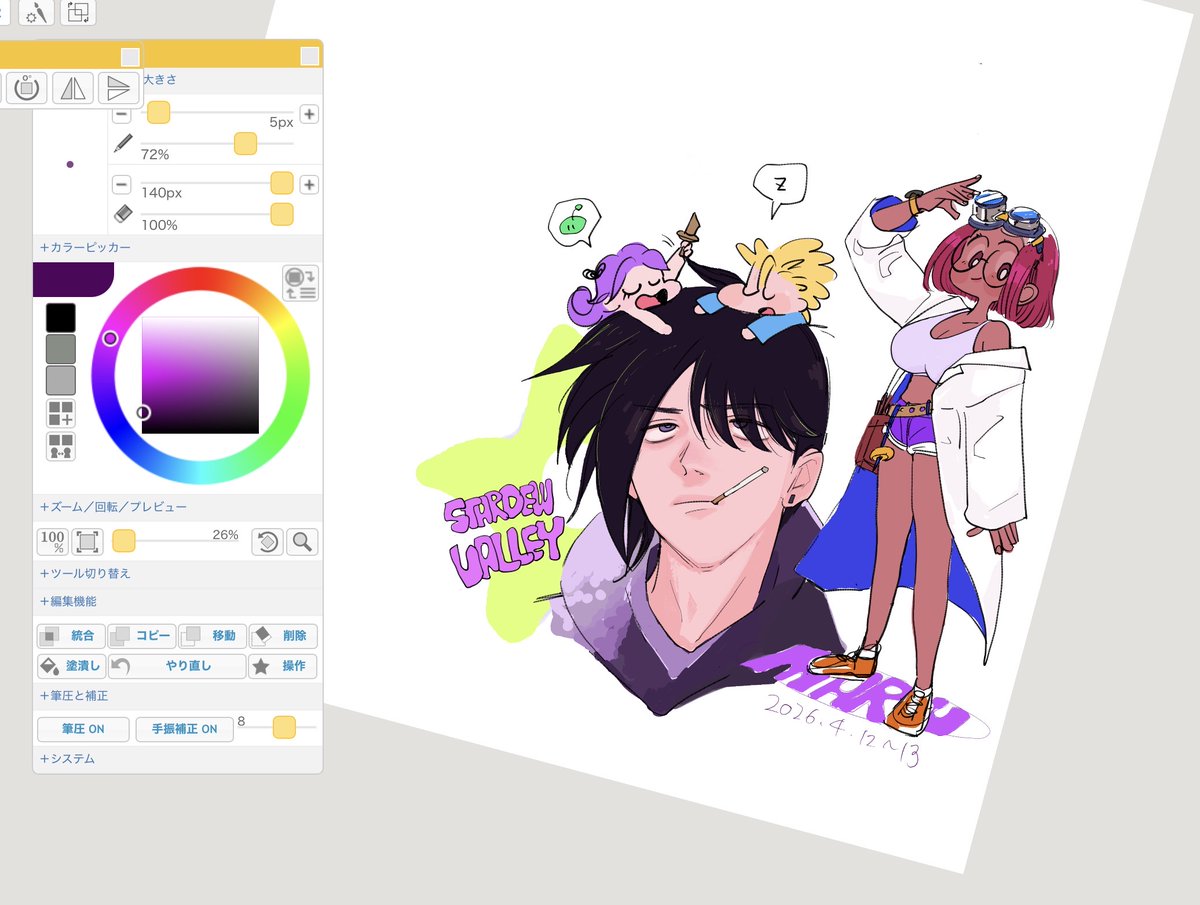The width and height of the screenshot is (1200, 905).
Task: Click the saturation brightness square
Action: coord(200,375)
